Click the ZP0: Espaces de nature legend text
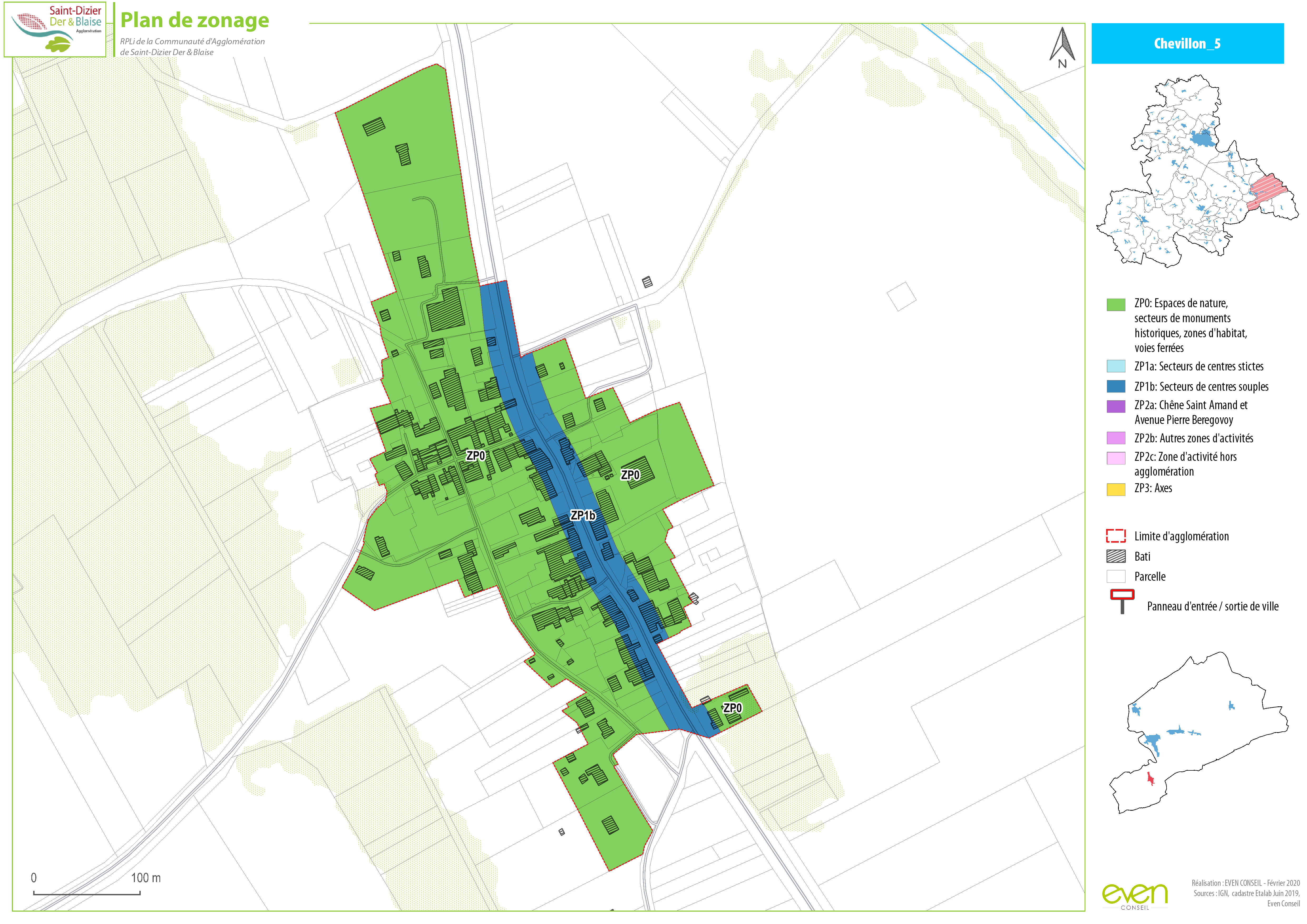The height and width of the screenshot is (924, 1307). [x=1190, y=326]
